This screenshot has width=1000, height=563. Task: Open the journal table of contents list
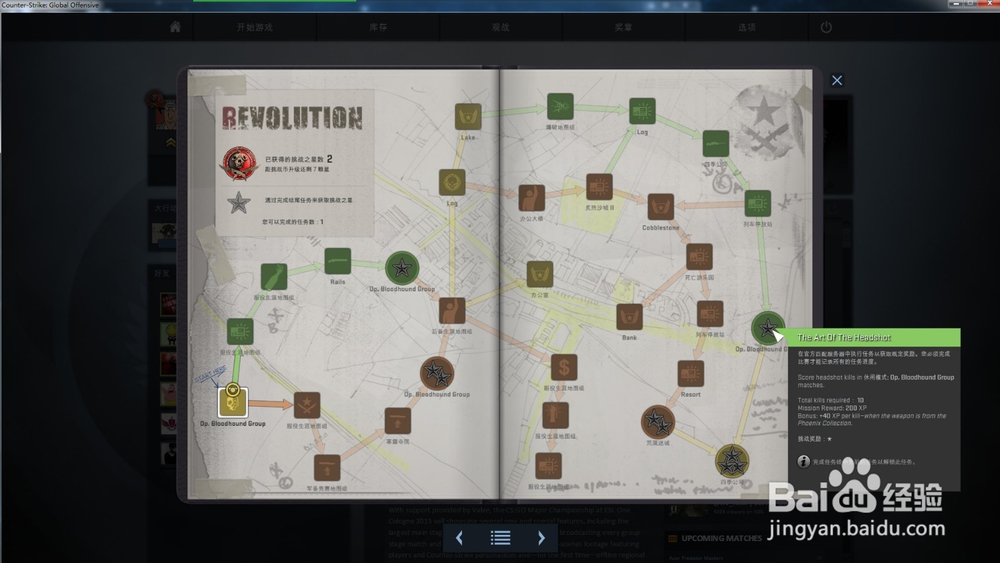[x=501, y=538]
